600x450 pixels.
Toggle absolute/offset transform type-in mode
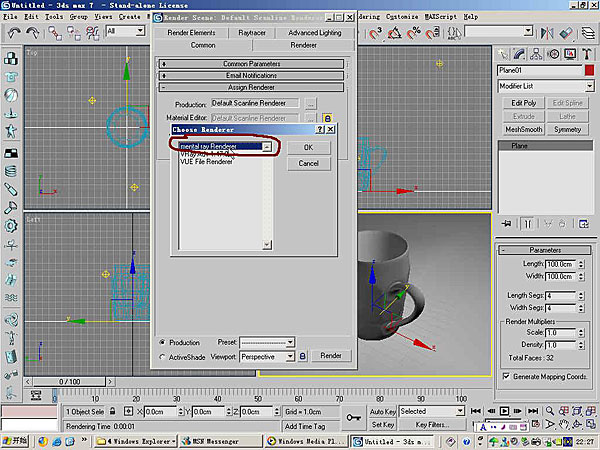tap(129, 411)
